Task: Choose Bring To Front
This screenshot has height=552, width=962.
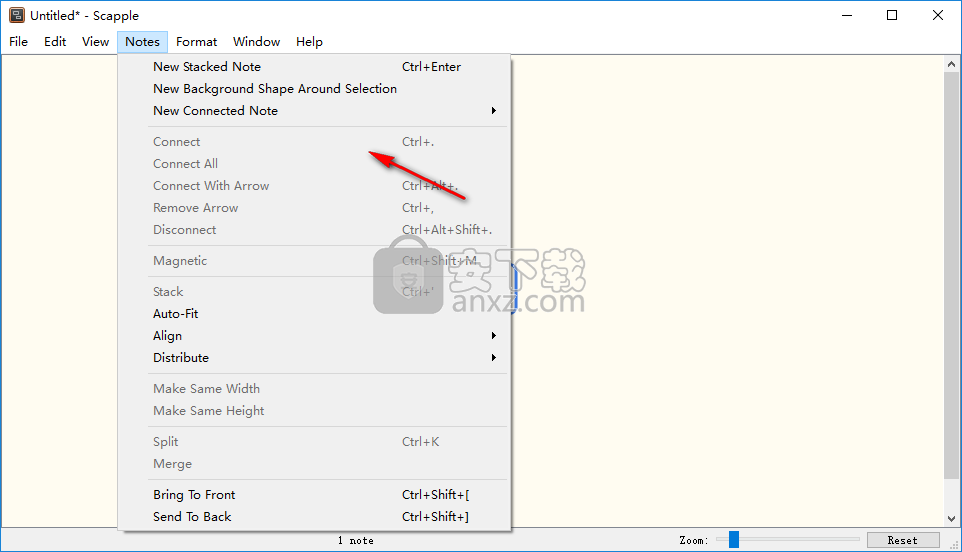Action: click(314, 495)
